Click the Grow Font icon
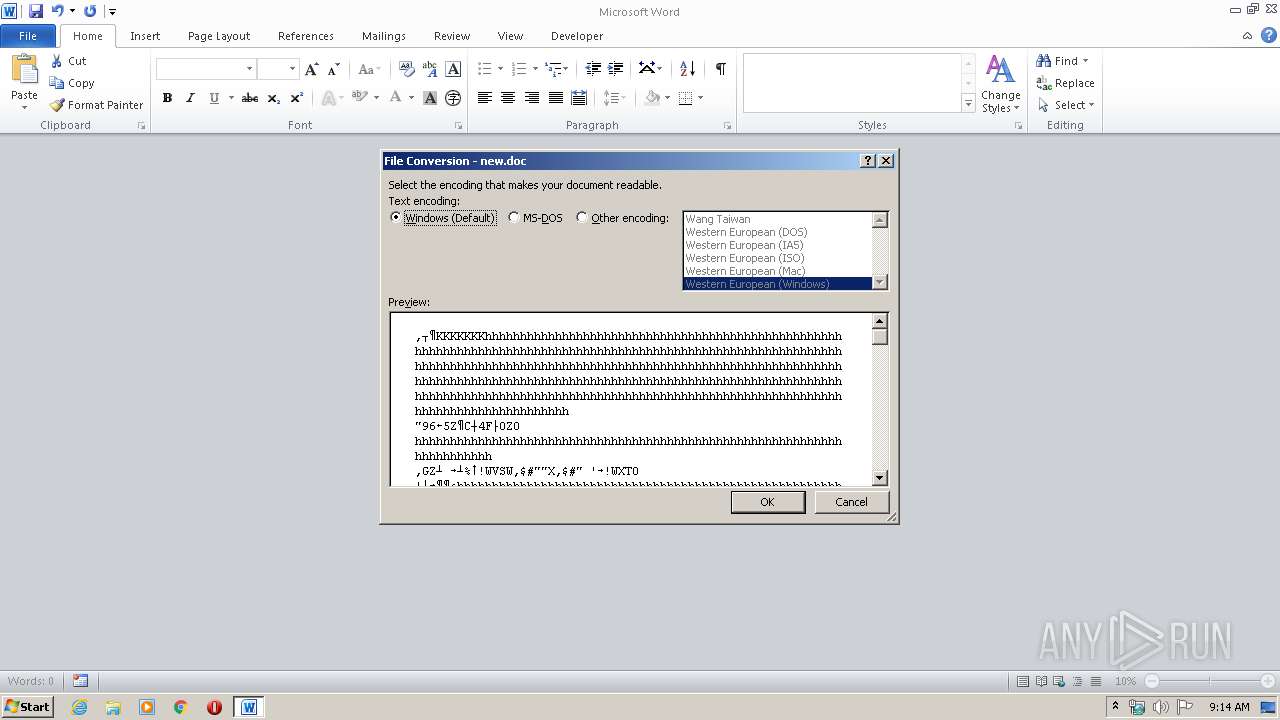The height and width of the screenshot is (720, 1280). tap(312, 69)
